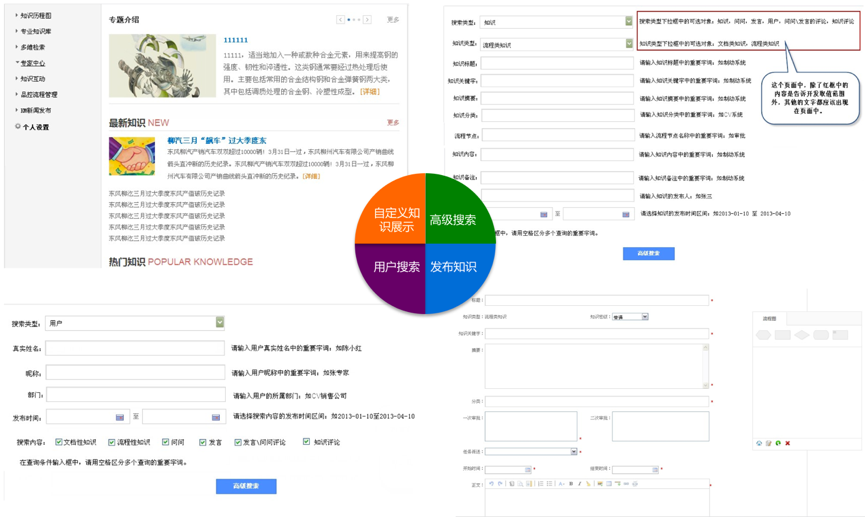This screenshot has width=865, height=517.
Task: Pick diamond shape in flow chart panel
Action: pyautogui.click(x=802, y=334)
